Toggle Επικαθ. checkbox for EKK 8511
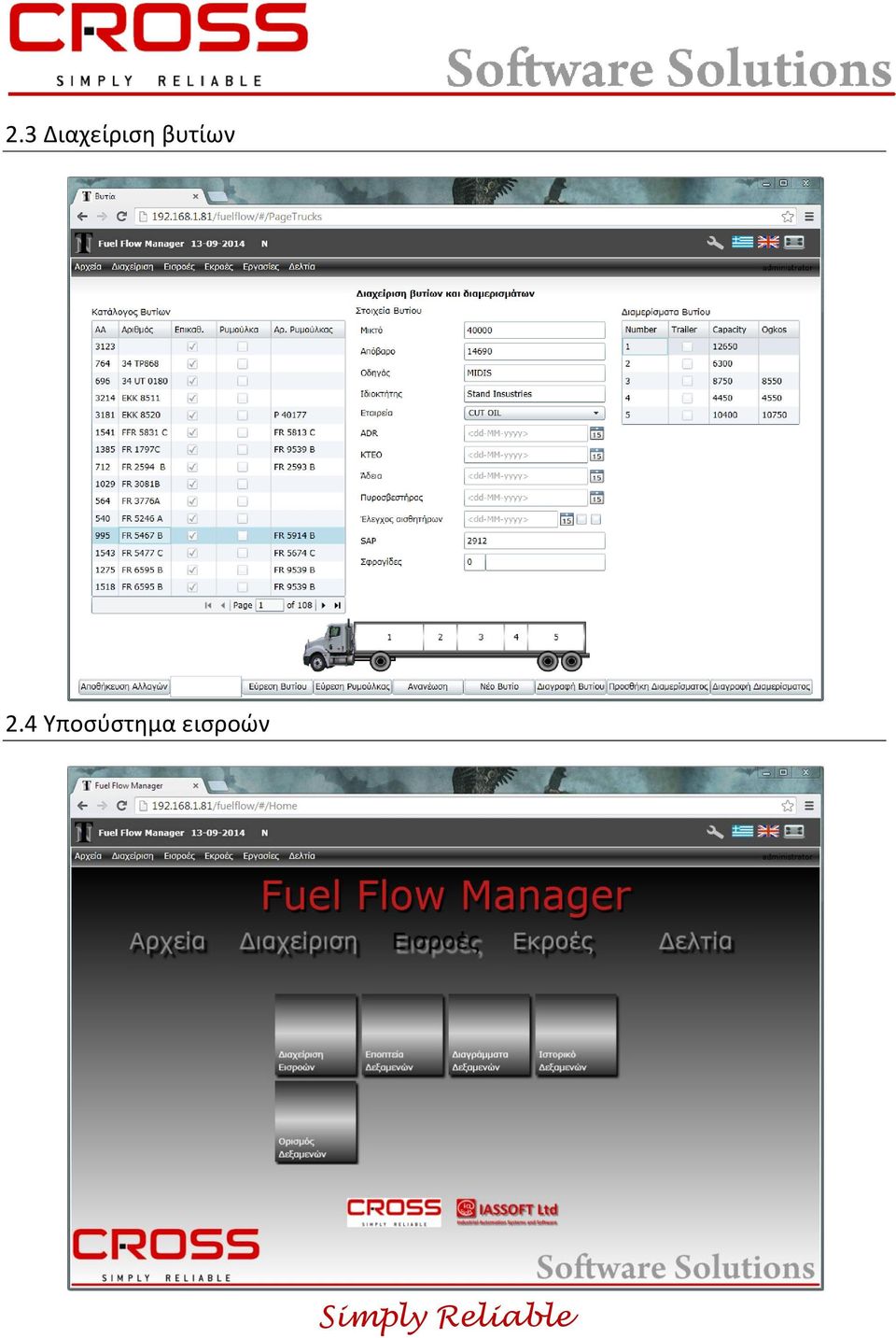The height and width of the screenshot is (1338, 896). pos(192,399)
